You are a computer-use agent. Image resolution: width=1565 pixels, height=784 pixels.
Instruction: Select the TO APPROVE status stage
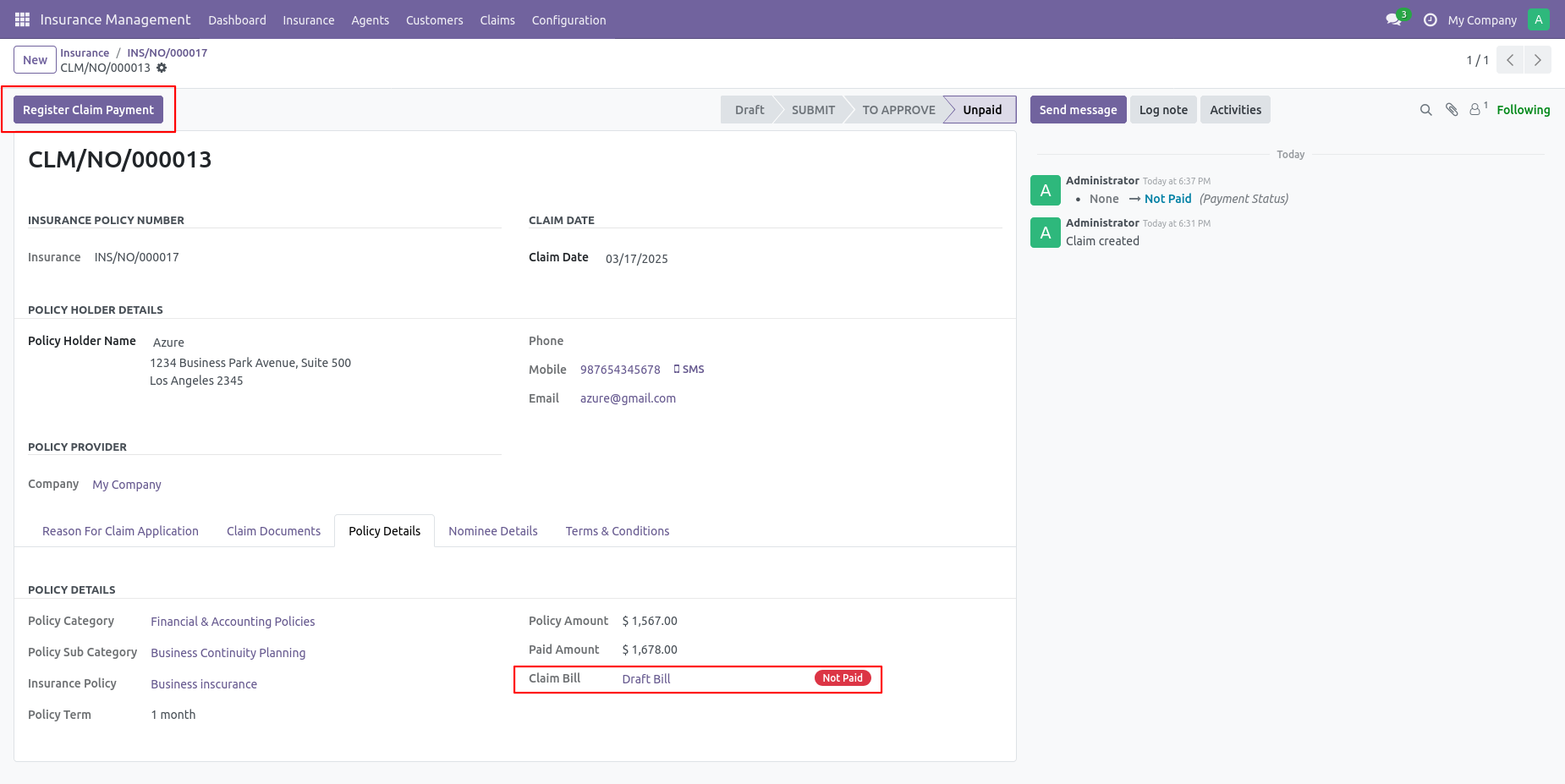tap(898, 110)
